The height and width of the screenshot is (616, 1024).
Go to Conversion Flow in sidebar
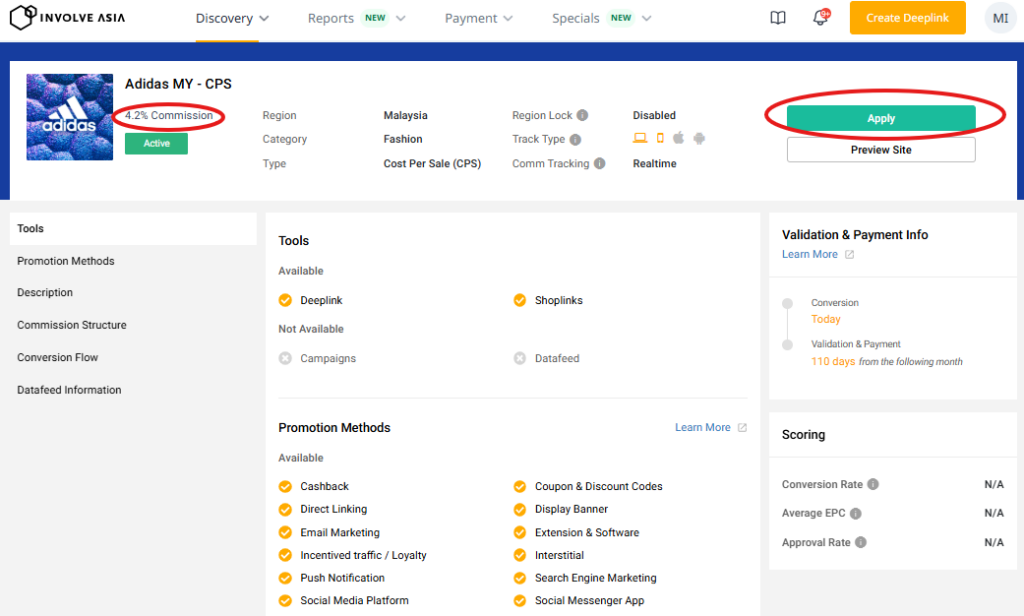pyautogui.click(x=57, y=357)
